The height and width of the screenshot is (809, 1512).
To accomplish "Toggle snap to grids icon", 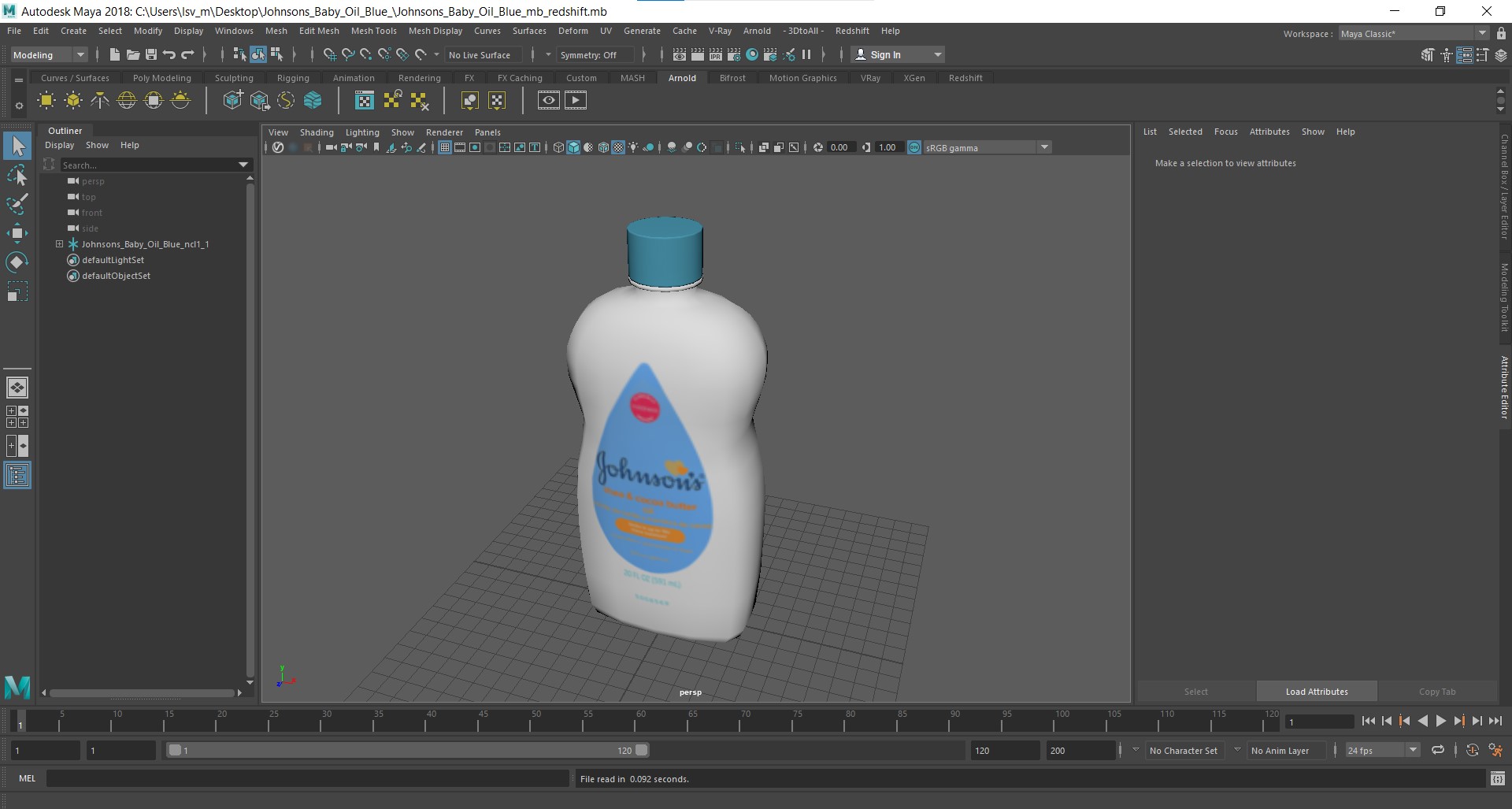I will (x=329, y=54).
